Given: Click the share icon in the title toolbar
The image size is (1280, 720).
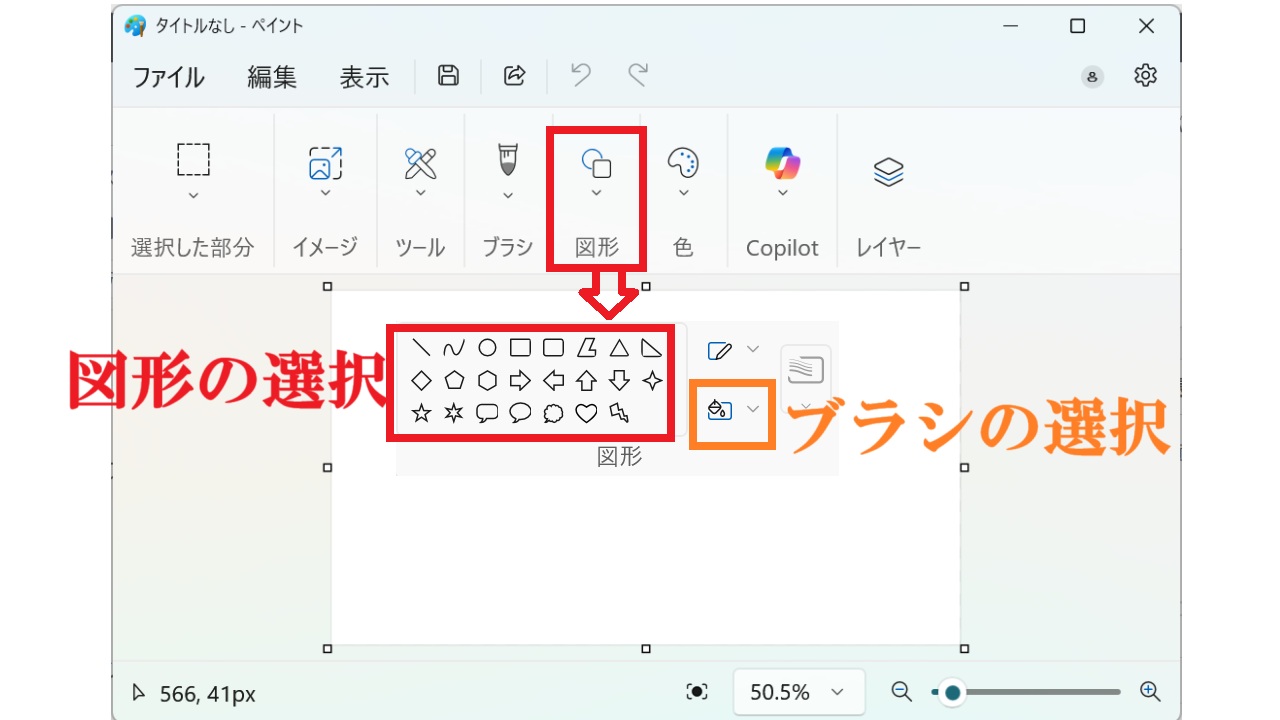Looking at the screenshot, I should [x=514, y=75].
